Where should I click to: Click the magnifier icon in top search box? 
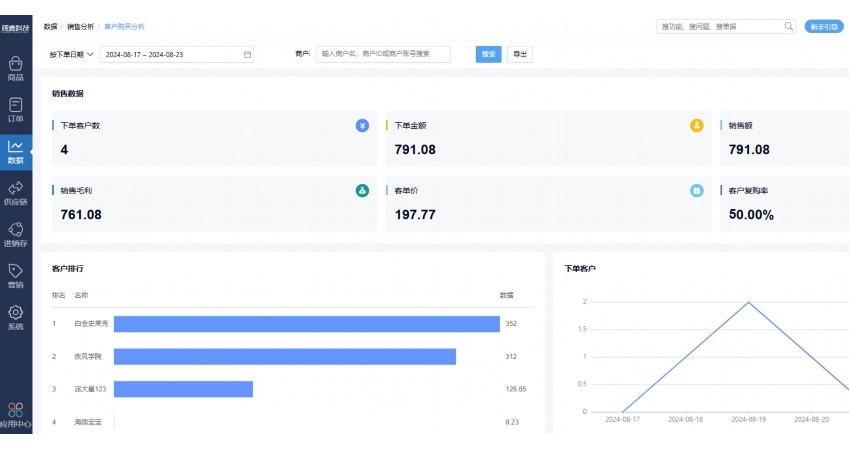[788, 26]
